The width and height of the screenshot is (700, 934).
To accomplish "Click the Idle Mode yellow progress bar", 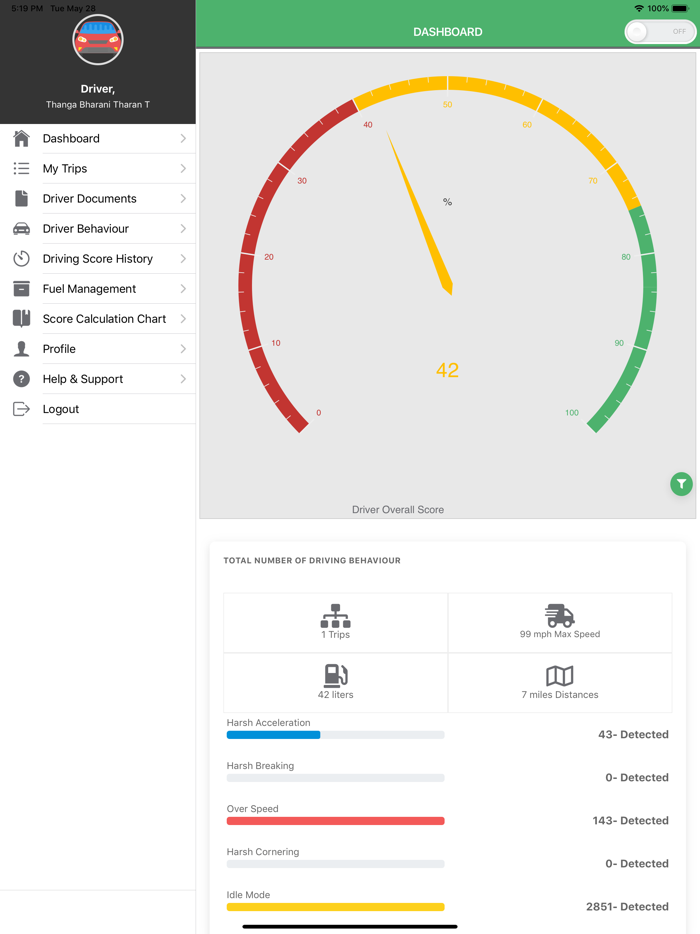I will coord(335,907).
